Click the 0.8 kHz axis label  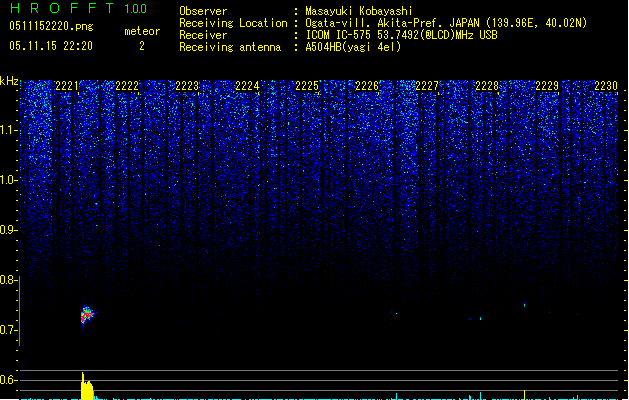coord(8,280)
